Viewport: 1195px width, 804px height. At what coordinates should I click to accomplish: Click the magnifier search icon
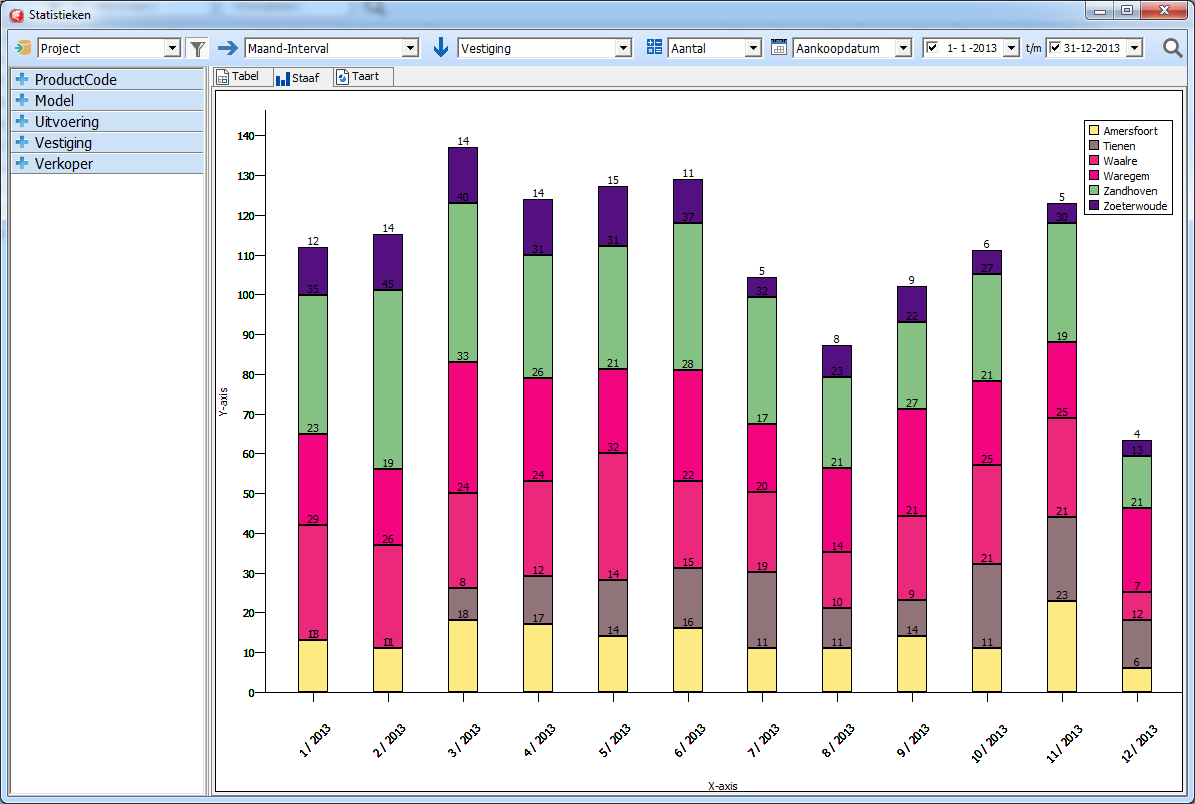pyautogui.click(x=1172, y=48)
